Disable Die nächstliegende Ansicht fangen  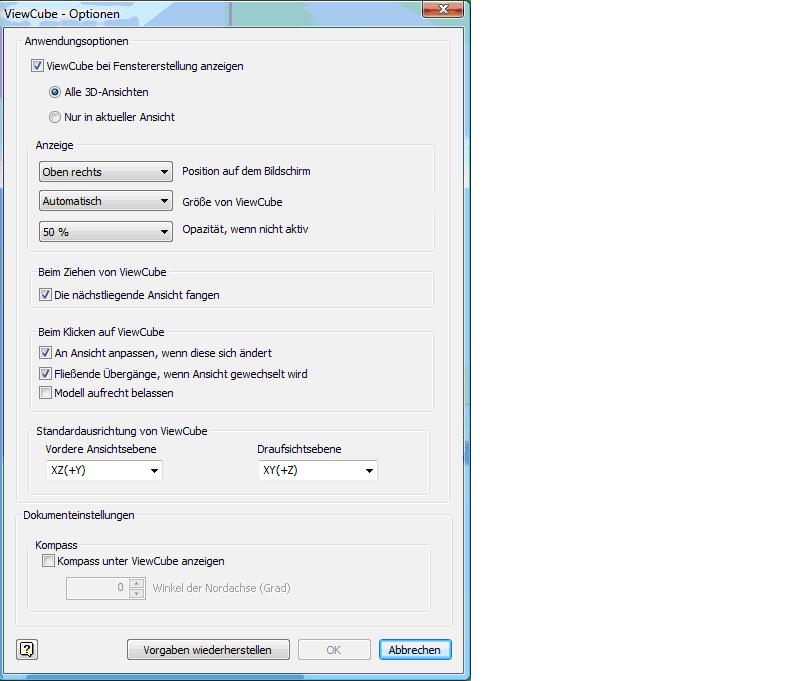click(x=45, y=295)
